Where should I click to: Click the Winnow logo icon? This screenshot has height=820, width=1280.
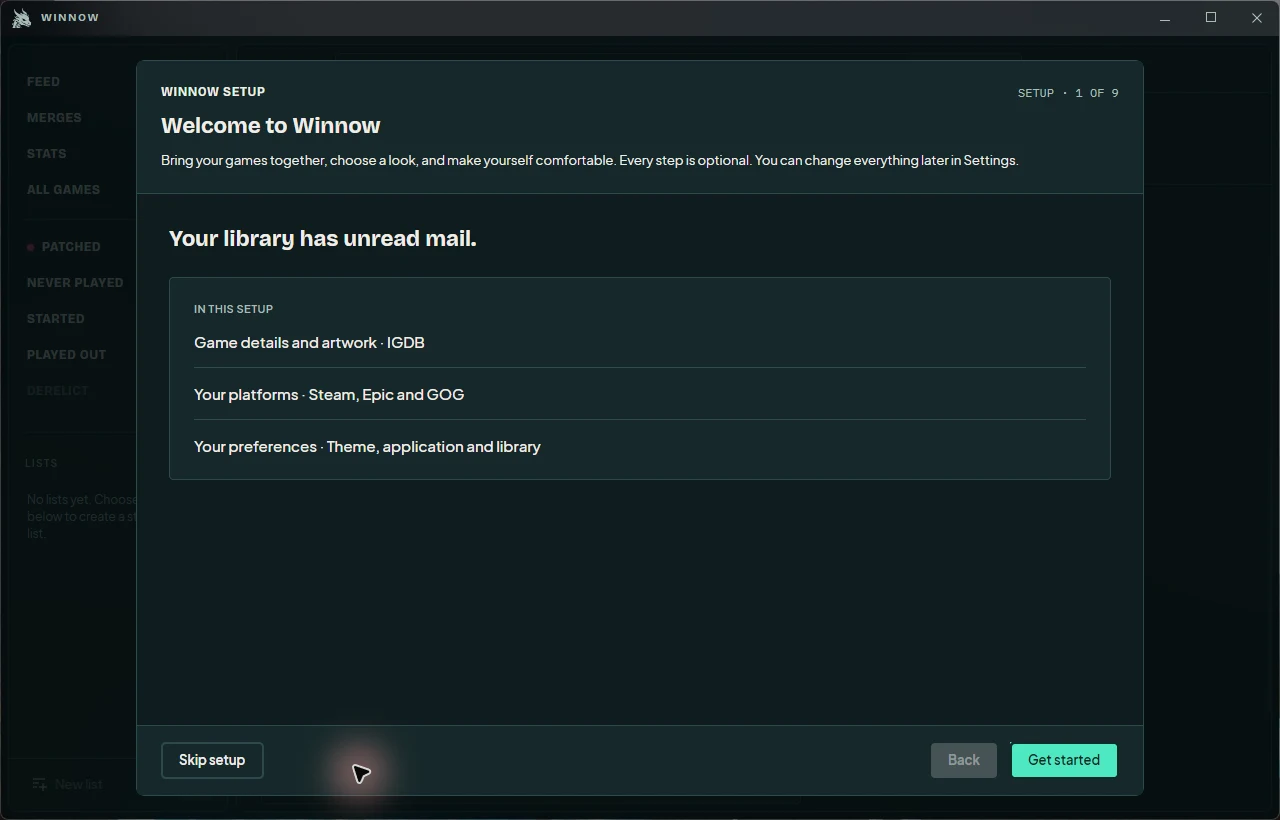(21, 18)
